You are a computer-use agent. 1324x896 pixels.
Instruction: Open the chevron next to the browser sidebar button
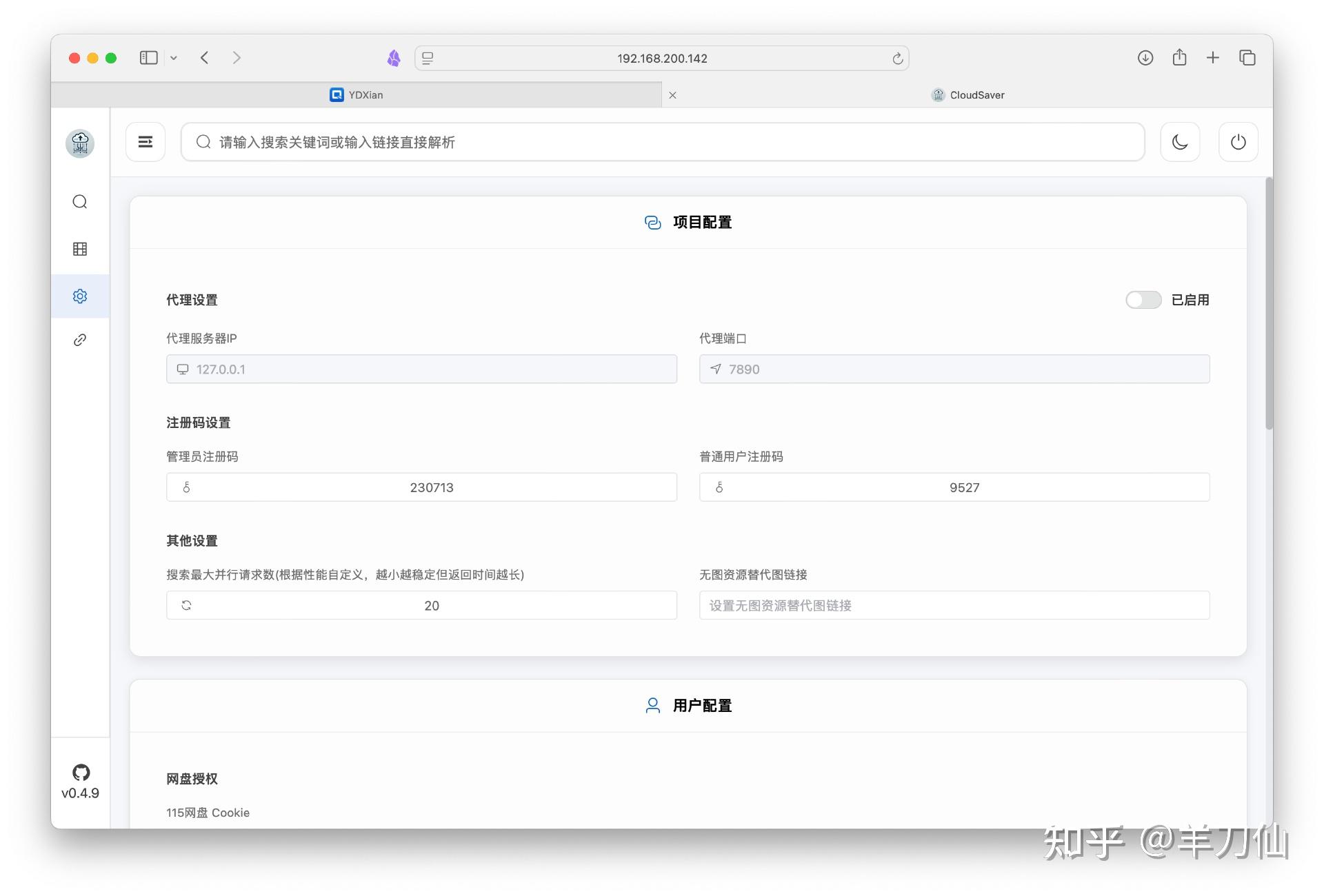pos(173,58)
